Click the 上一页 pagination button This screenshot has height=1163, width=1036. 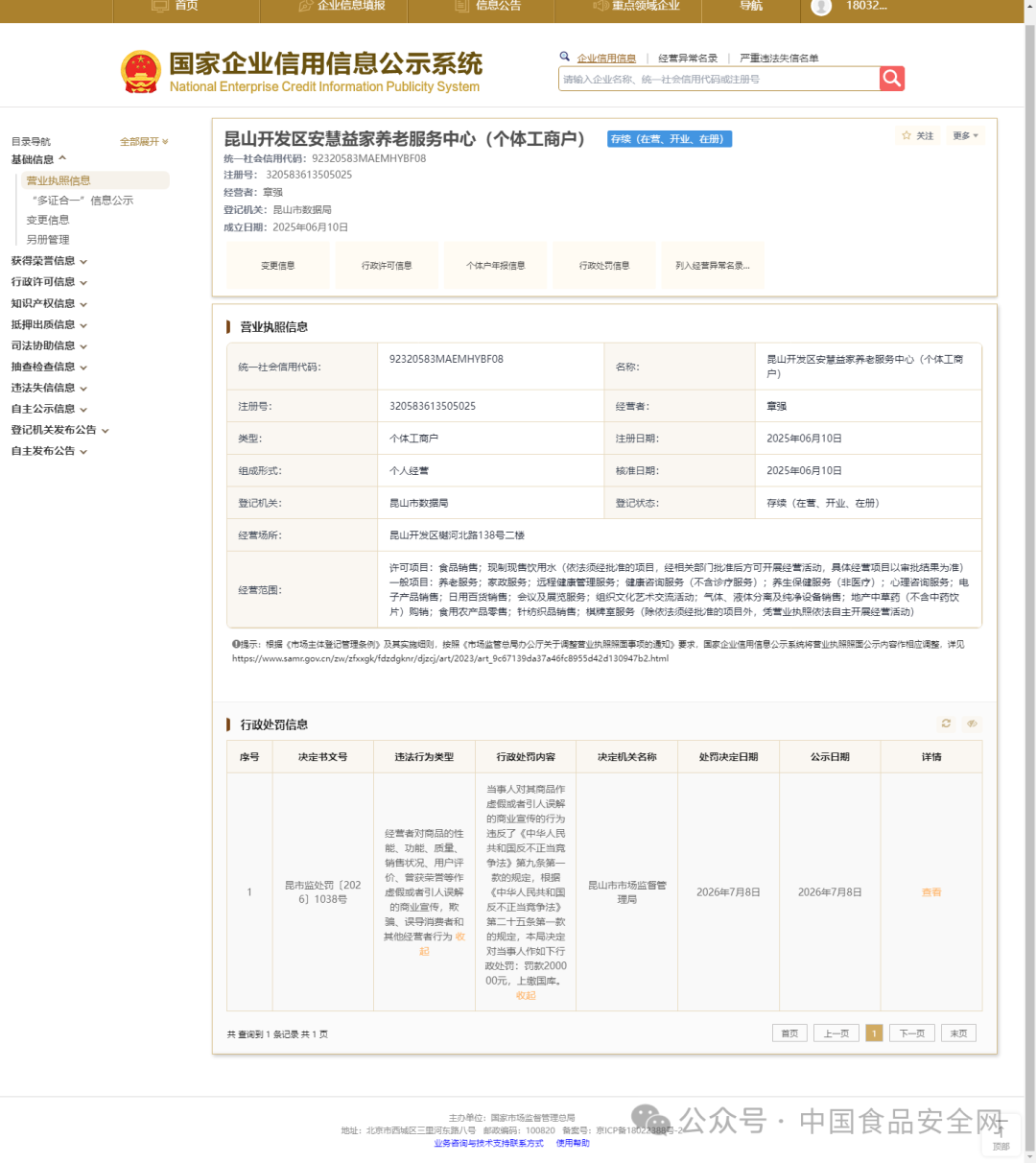(x=836, y=1033)
